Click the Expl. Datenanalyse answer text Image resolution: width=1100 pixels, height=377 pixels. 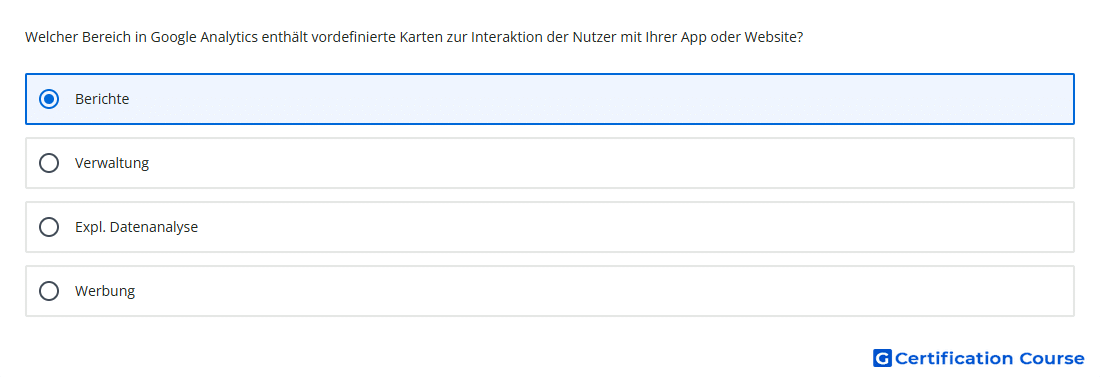(x=136, y=227)
